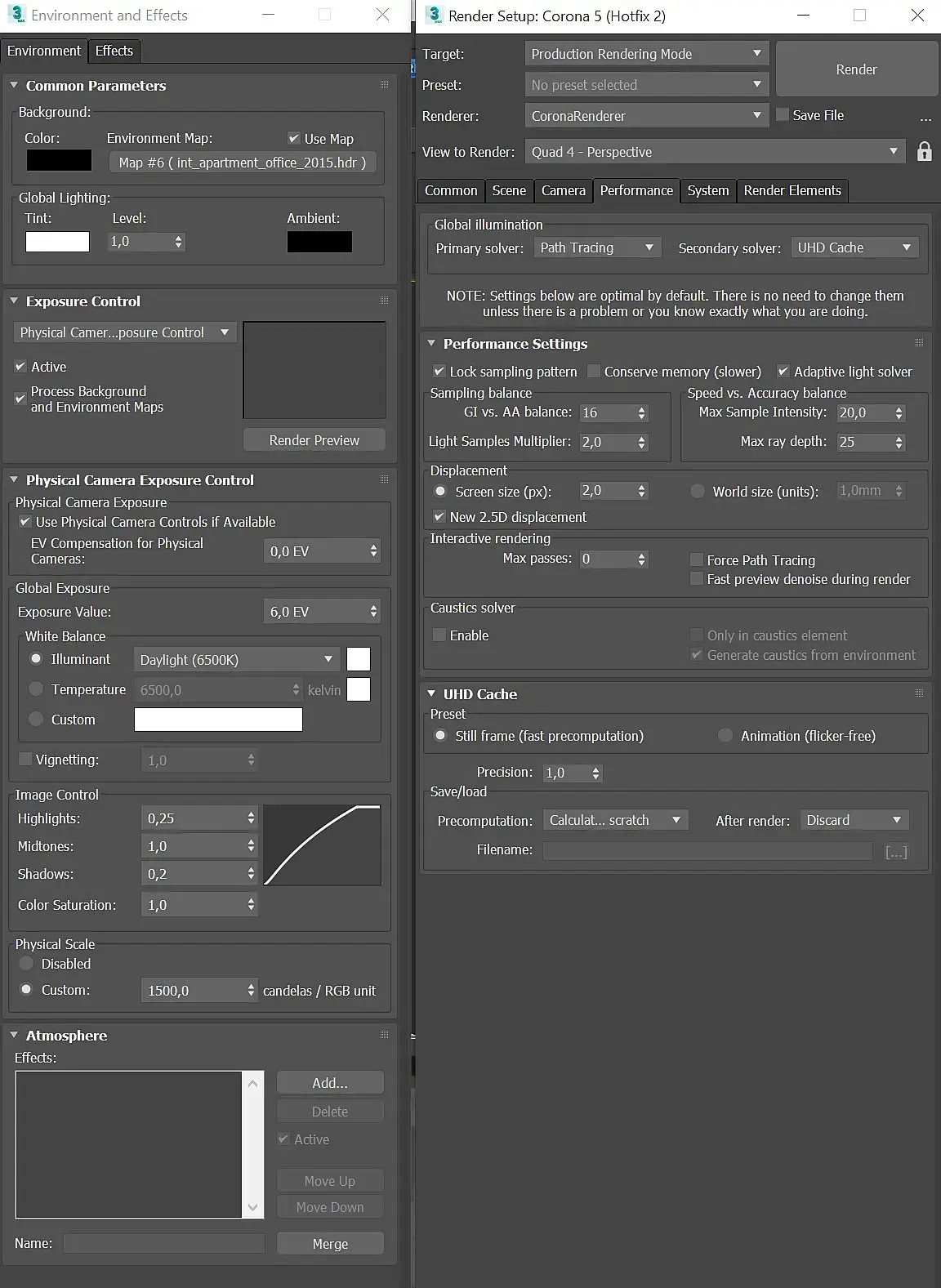Viewport: 941px width, 1288px height.
Task: Open the Primary solver dropdown
Action: [597, 247]
